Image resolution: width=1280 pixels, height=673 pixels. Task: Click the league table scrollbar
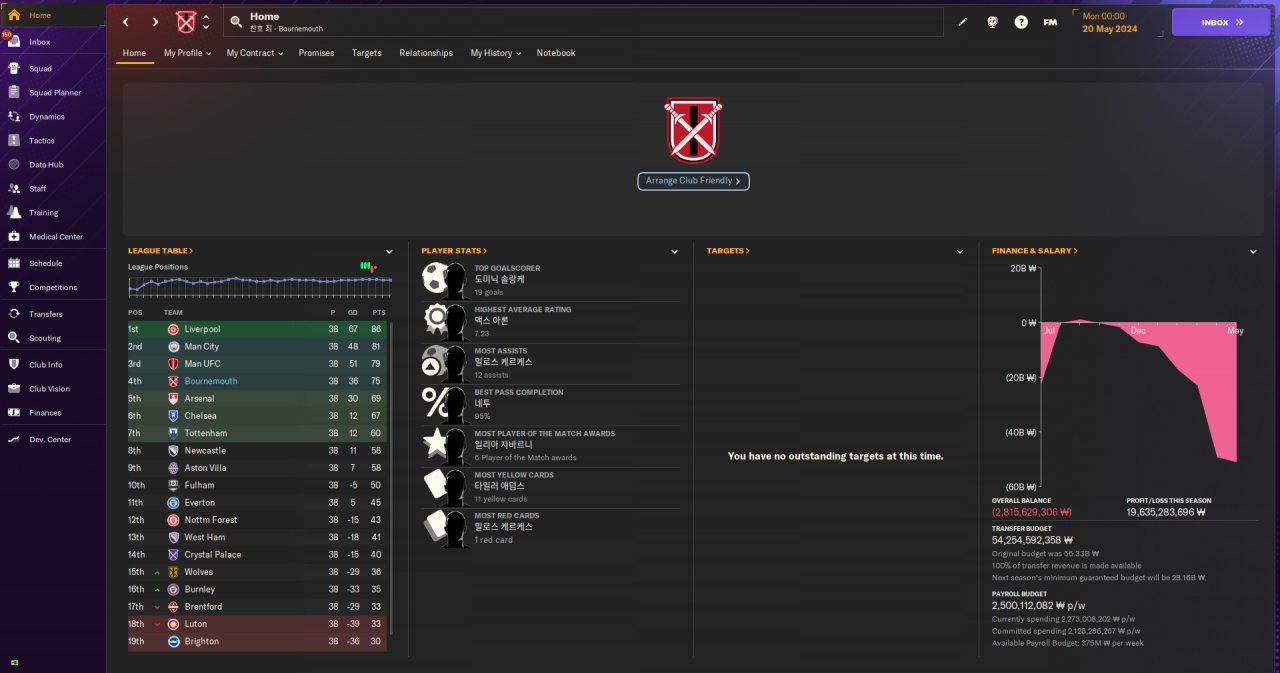pos(391,477)
